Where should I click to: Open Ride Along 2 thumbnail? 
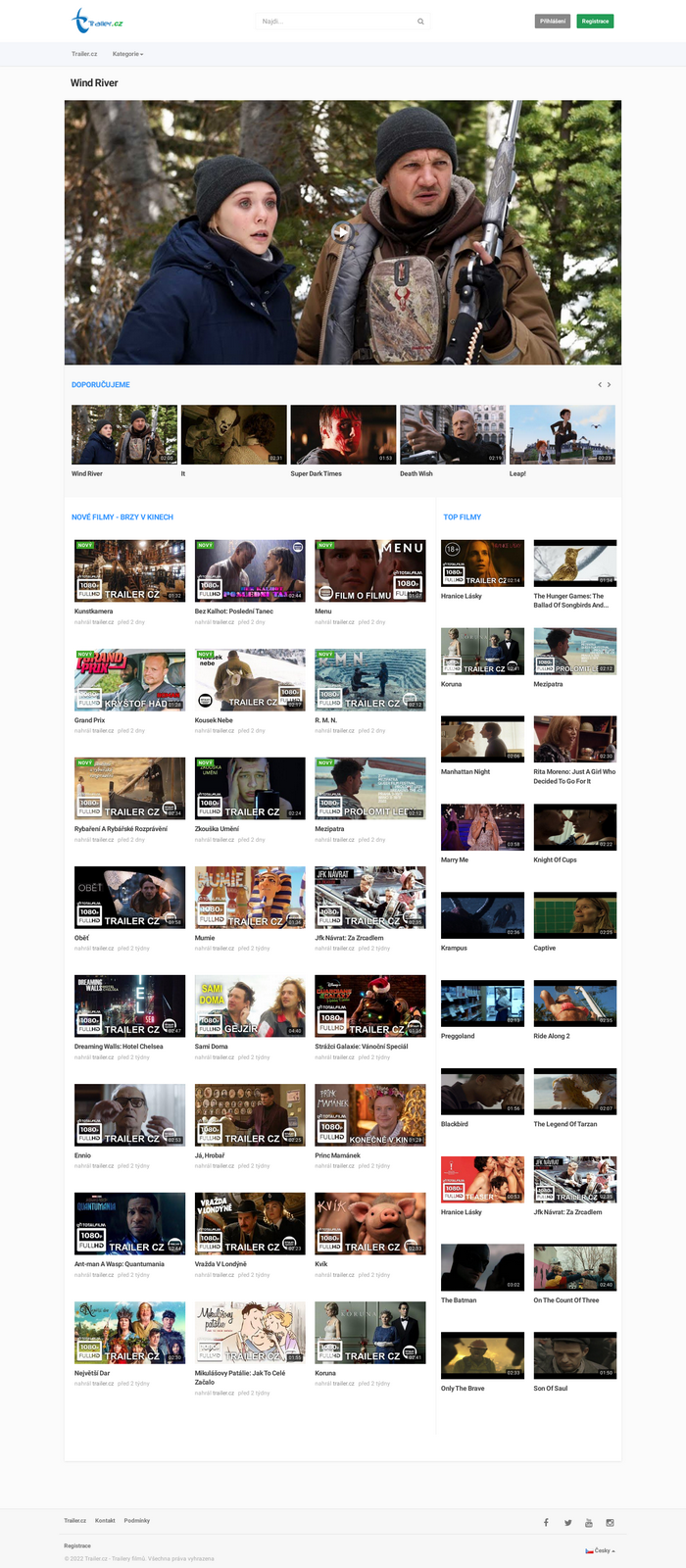575,1004
